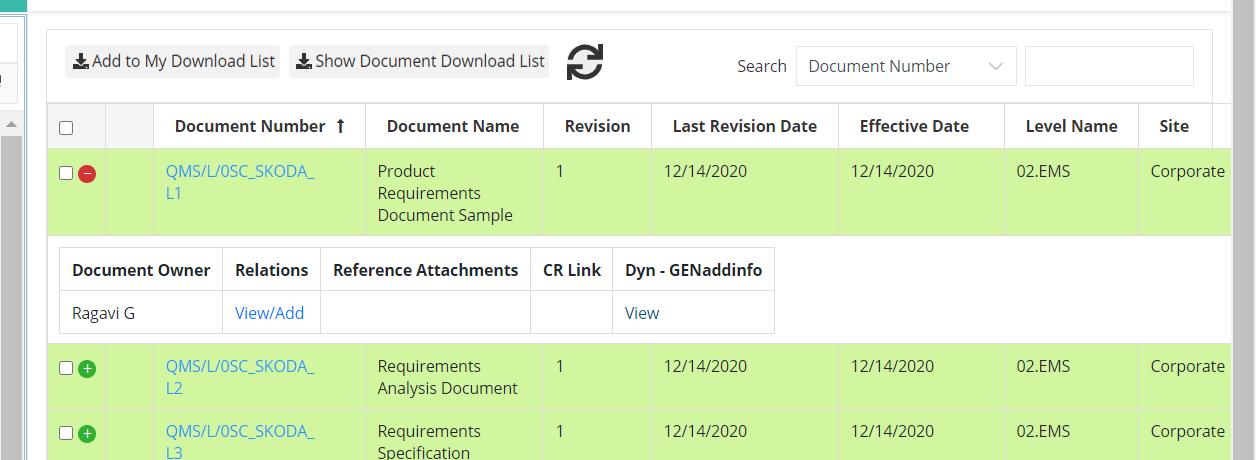Expand row QMS/L/0SC_SKODA_L3 green plus icon
The height and width of the screenshot is (460, 1258).
pyautogui.click(x=87, y=434)
